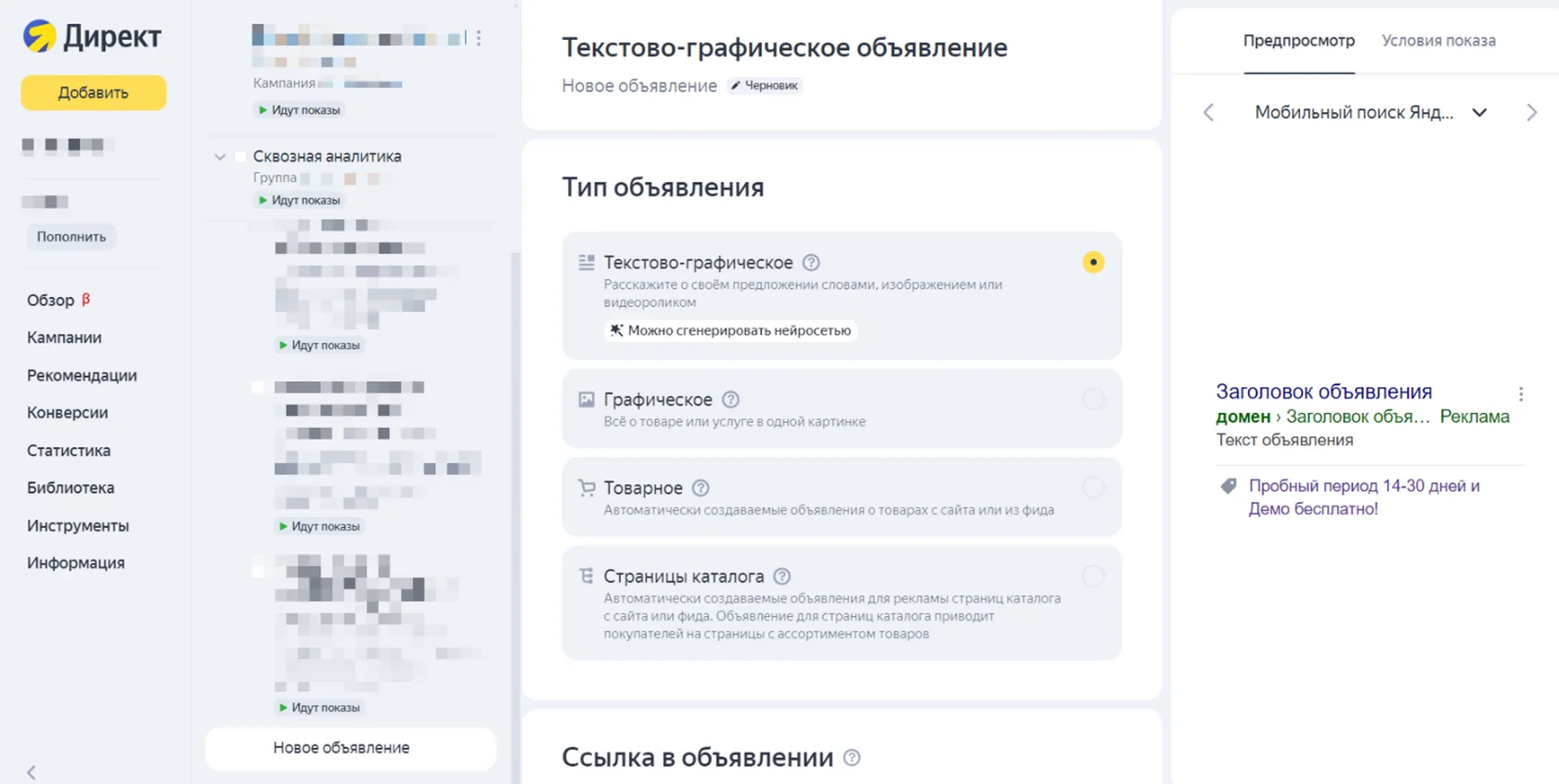Viewport: 1559px width, 784px height.
Task: Click the Страницы каталога icon
Action: (x=586, y=576)
